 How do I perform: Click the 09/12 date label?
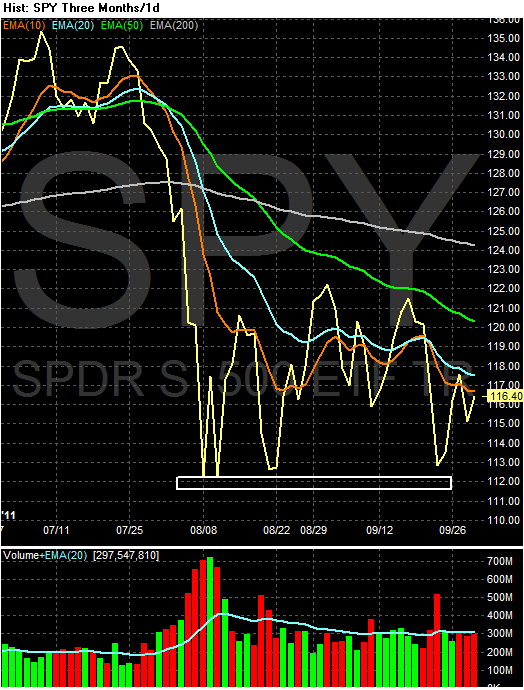(x=380, y=529)
